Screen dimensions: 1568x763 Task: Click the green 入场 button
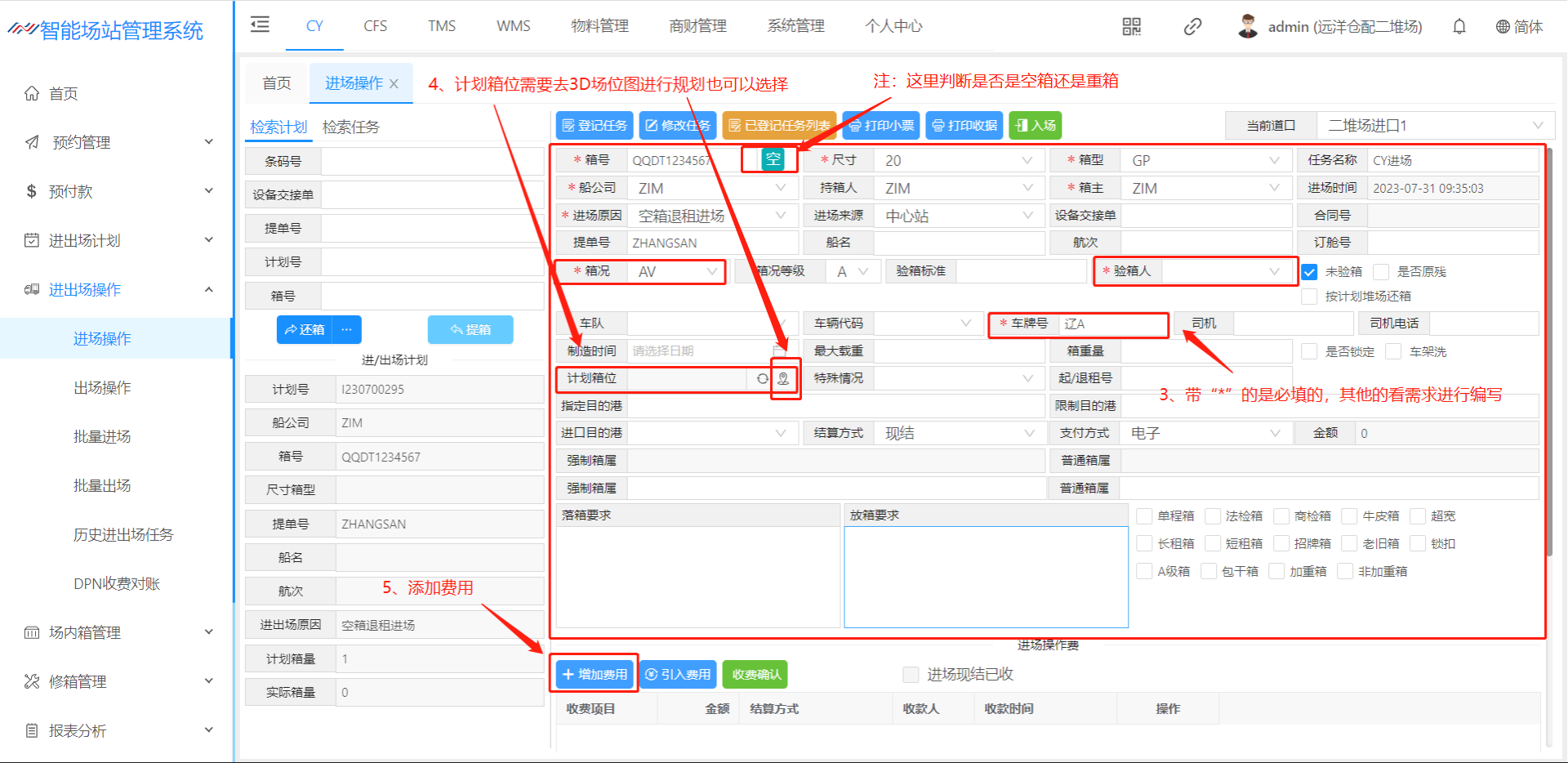pyautogui.click(x=1036, y=126)
